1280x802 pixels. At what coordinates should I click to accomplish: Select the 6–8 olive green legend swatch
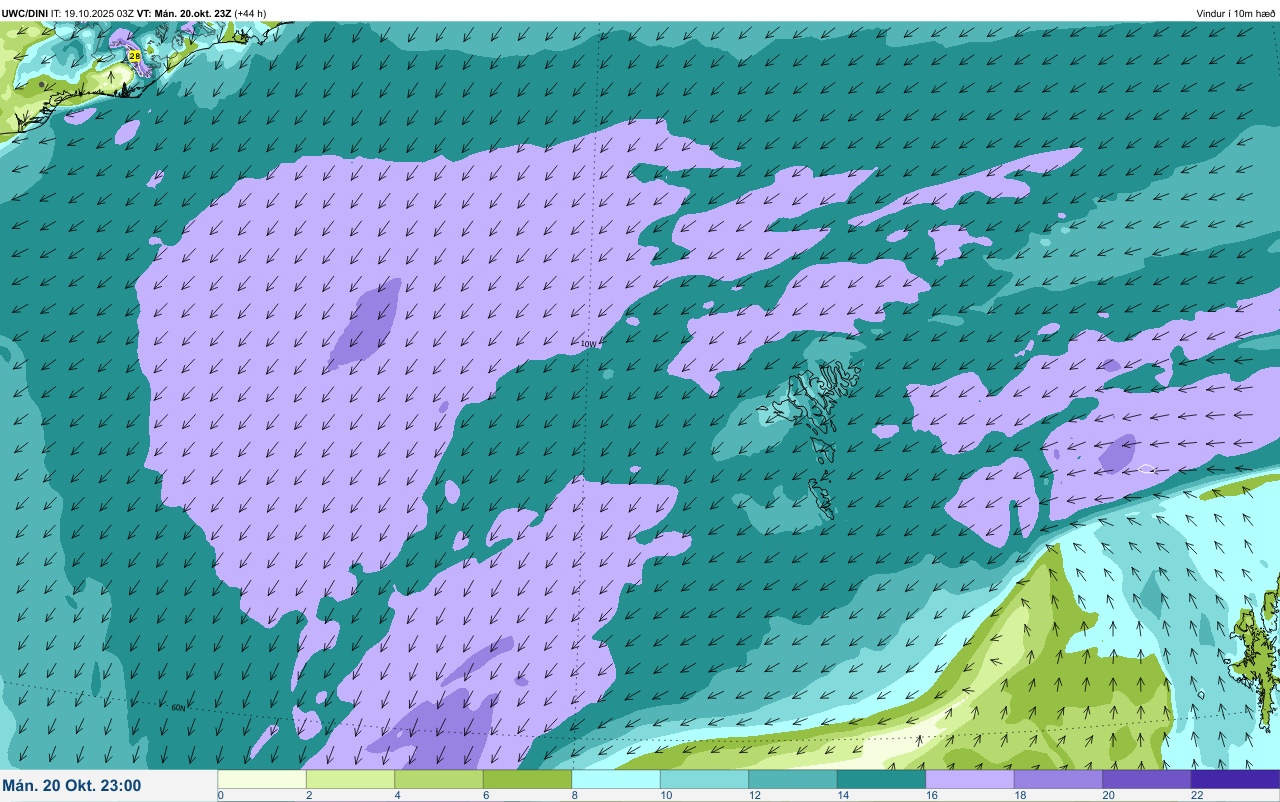tap(527, 779)
